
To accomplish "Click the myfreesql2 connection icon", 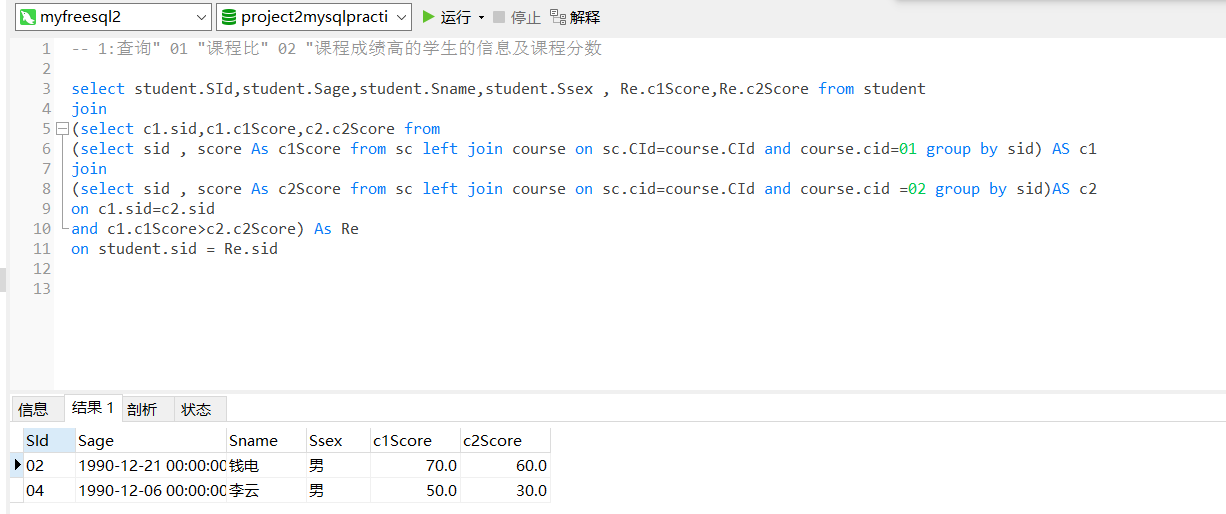I will (x=28, y=17).
